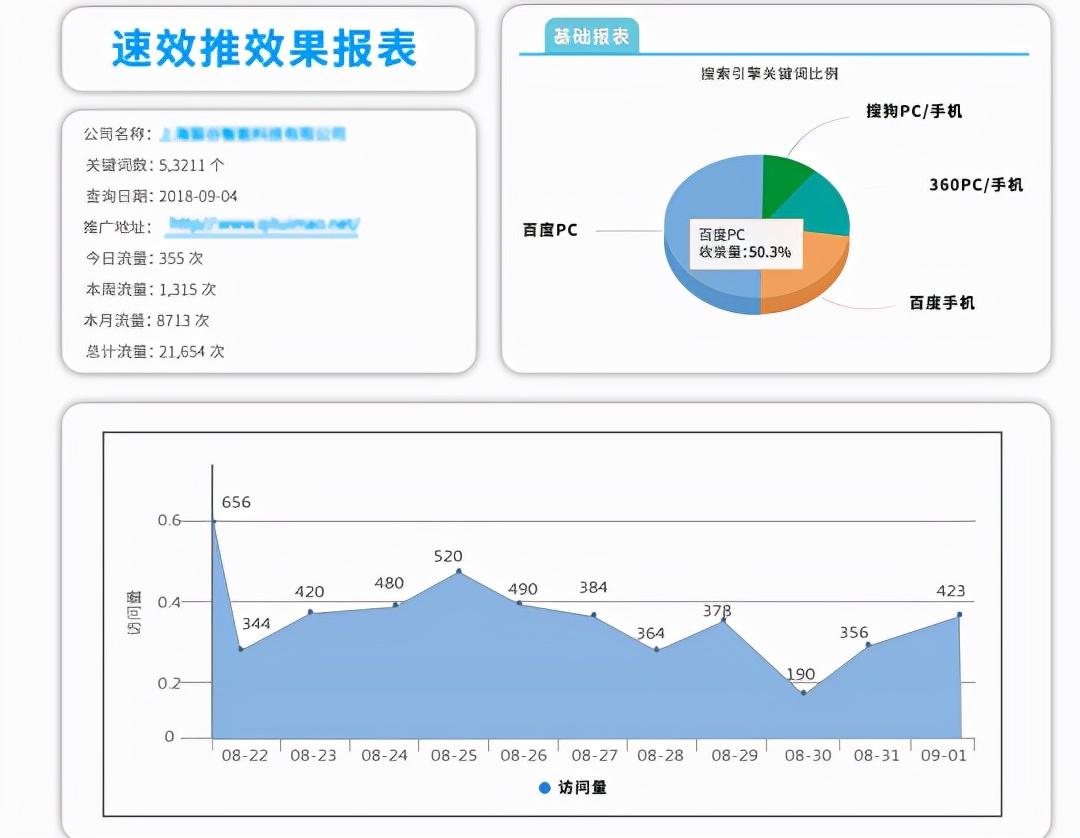Click the 480 data point on 08-24
This screenshot has height=838, width=1080.
click(x=395, y=605)
